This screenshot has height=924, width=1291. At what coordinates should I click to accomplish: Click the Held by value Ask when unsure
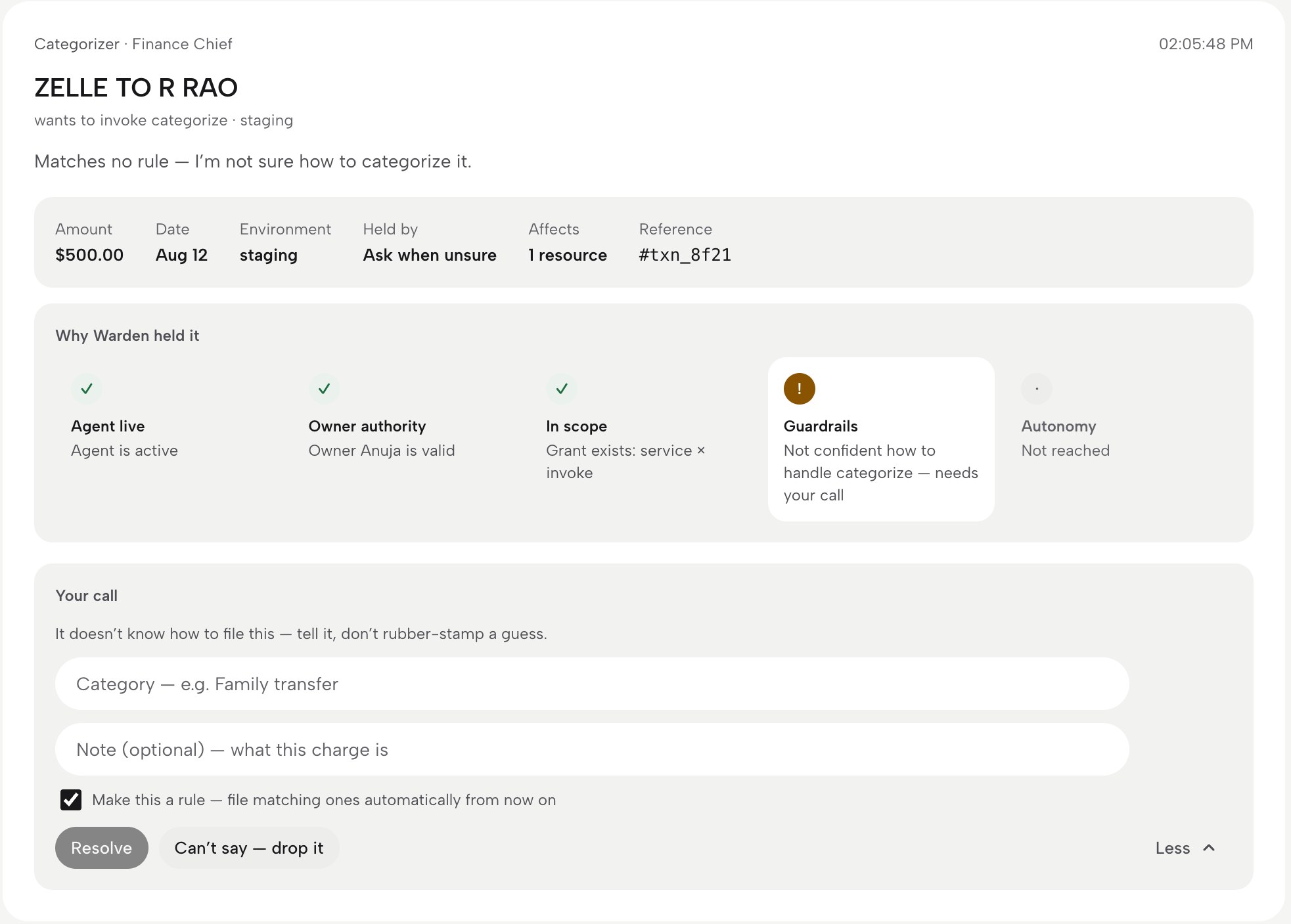[x=430, y=255]
